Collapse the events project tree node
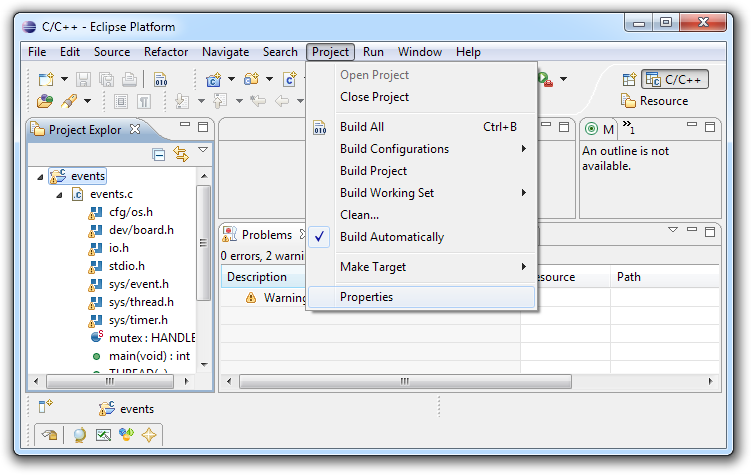This screenshot has width=752, height=475. point(40,177)
